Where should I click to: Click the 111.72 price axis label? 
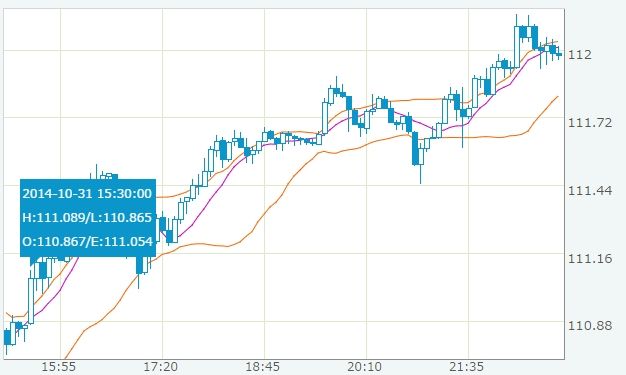tap(590, 123)
